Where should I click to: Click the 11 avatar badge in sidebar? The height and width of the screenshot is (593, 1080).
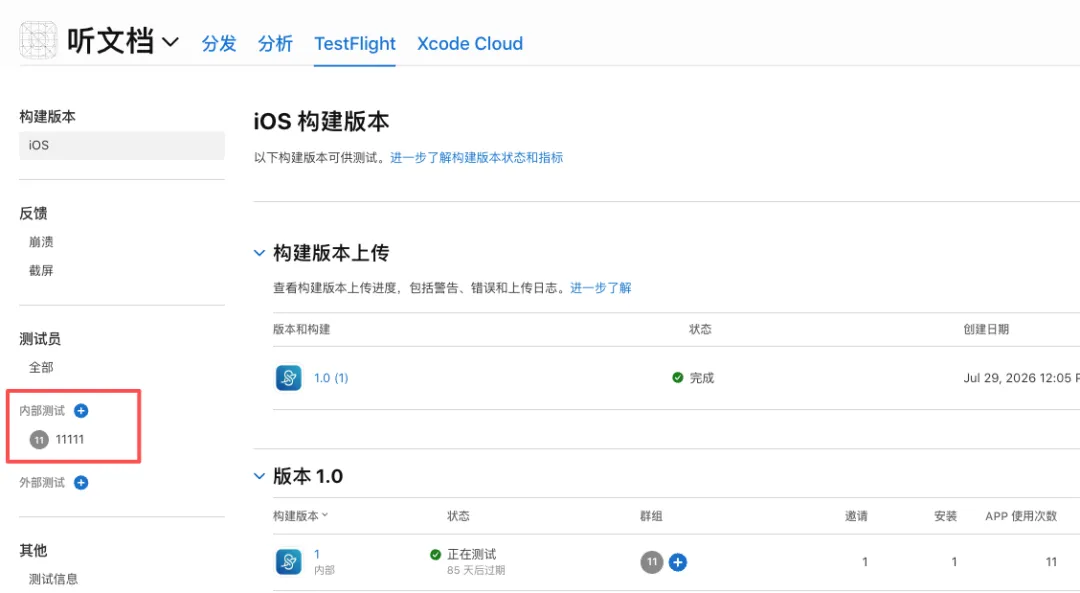pos(39,439)
